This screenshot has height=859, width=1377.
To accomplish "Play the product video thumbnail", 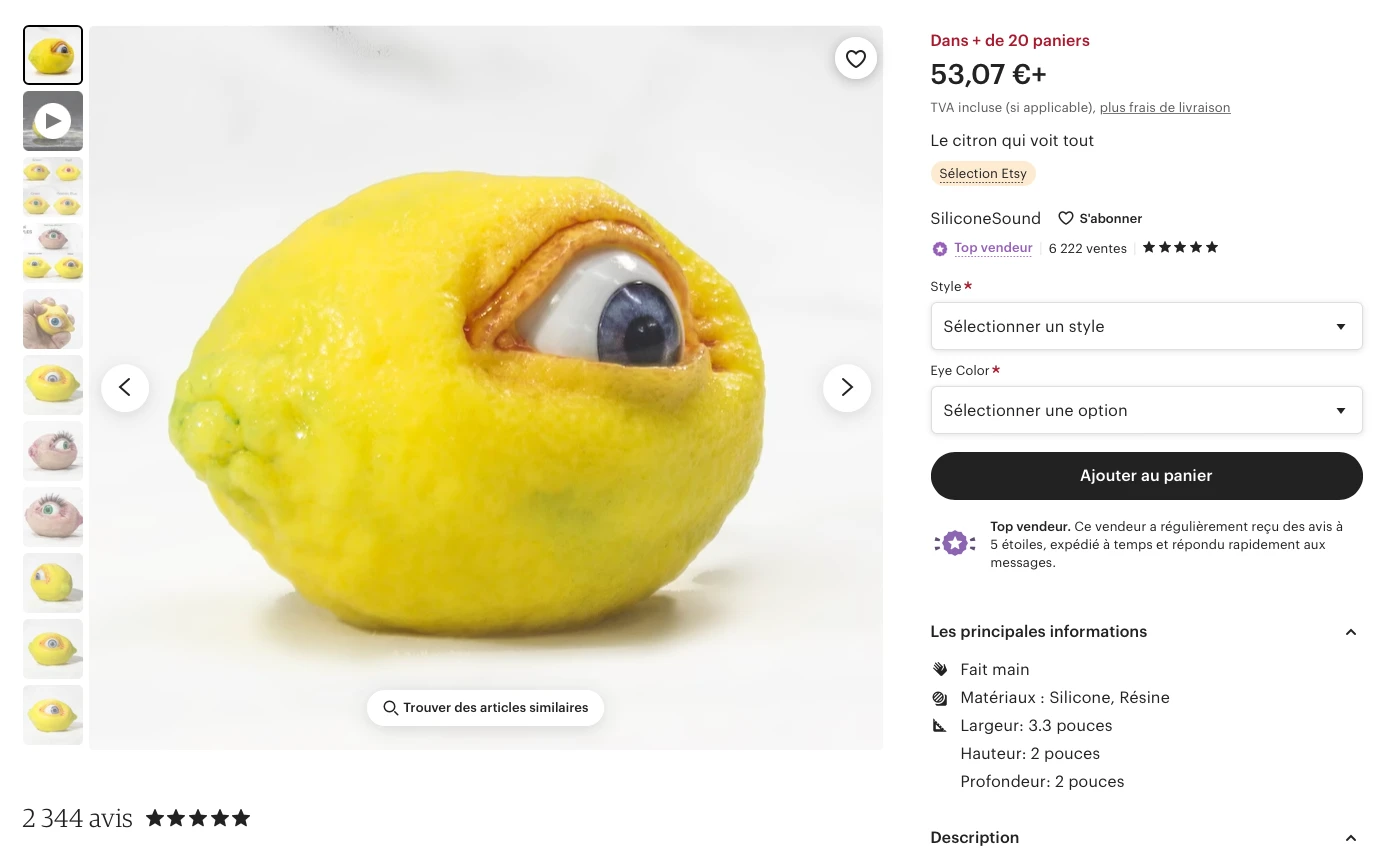I will (53, 121).
